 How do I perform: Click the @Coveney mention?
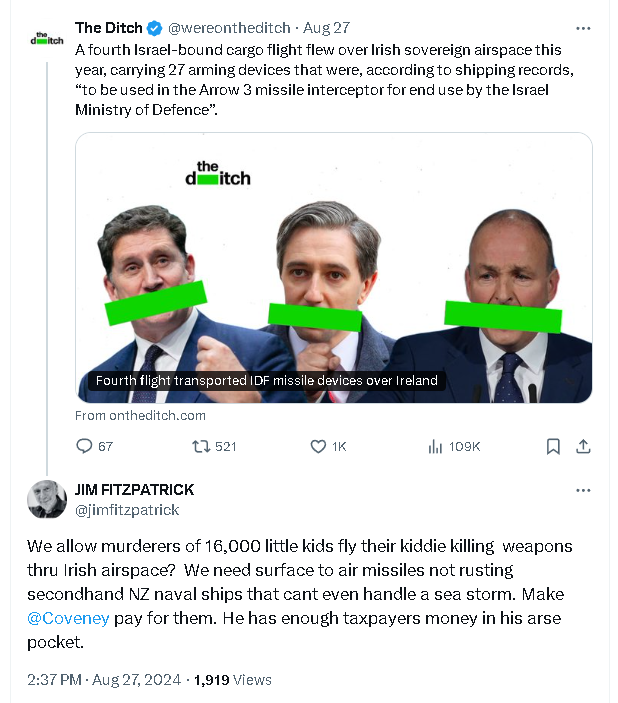pyautogui.click(x=68, y=618)
